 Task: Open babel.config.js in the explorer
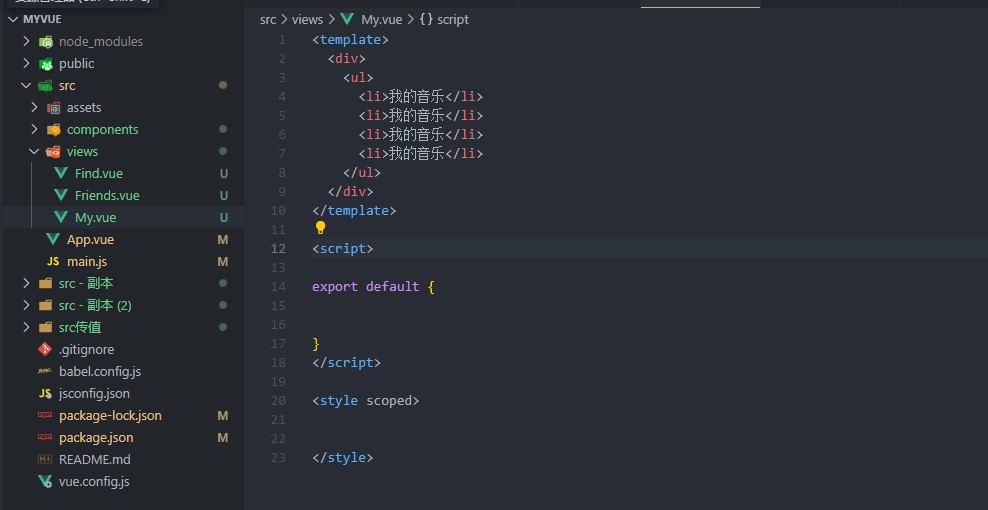coord(100,371)
